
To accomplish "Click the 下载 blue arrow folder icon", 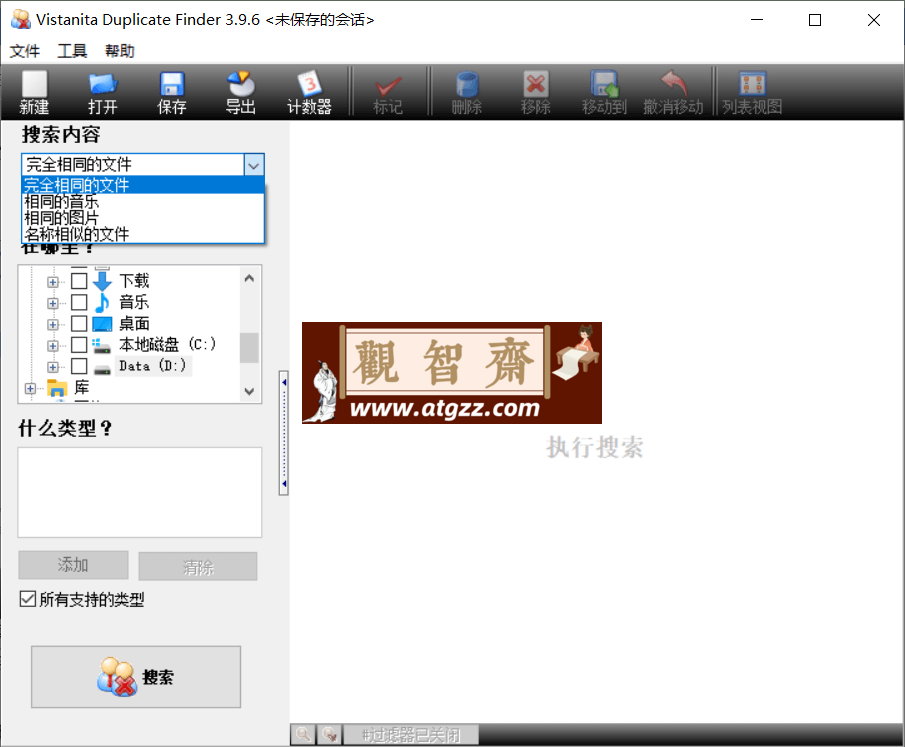I will [102, 281].
